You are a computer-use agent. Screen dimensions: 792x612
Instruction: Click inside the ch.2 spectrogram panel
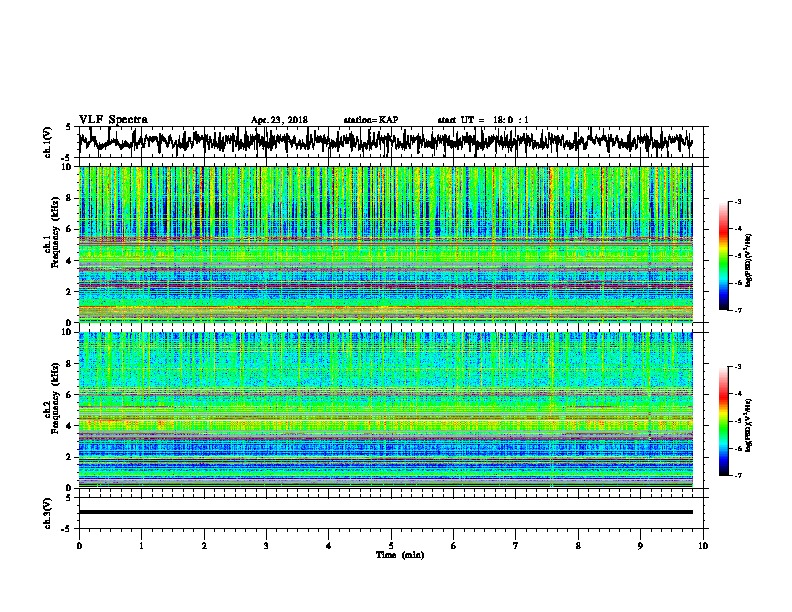[385, 410]
